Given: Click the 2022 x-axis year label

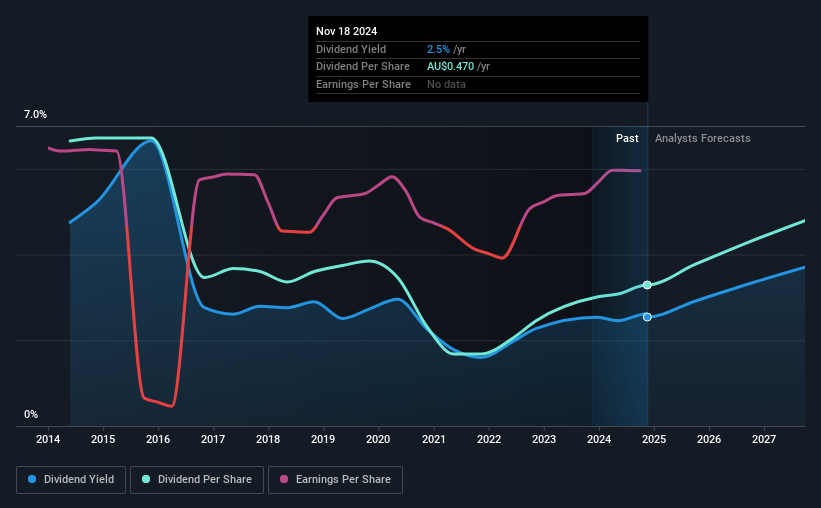Looking at the screenshot, I should [489, 439].
